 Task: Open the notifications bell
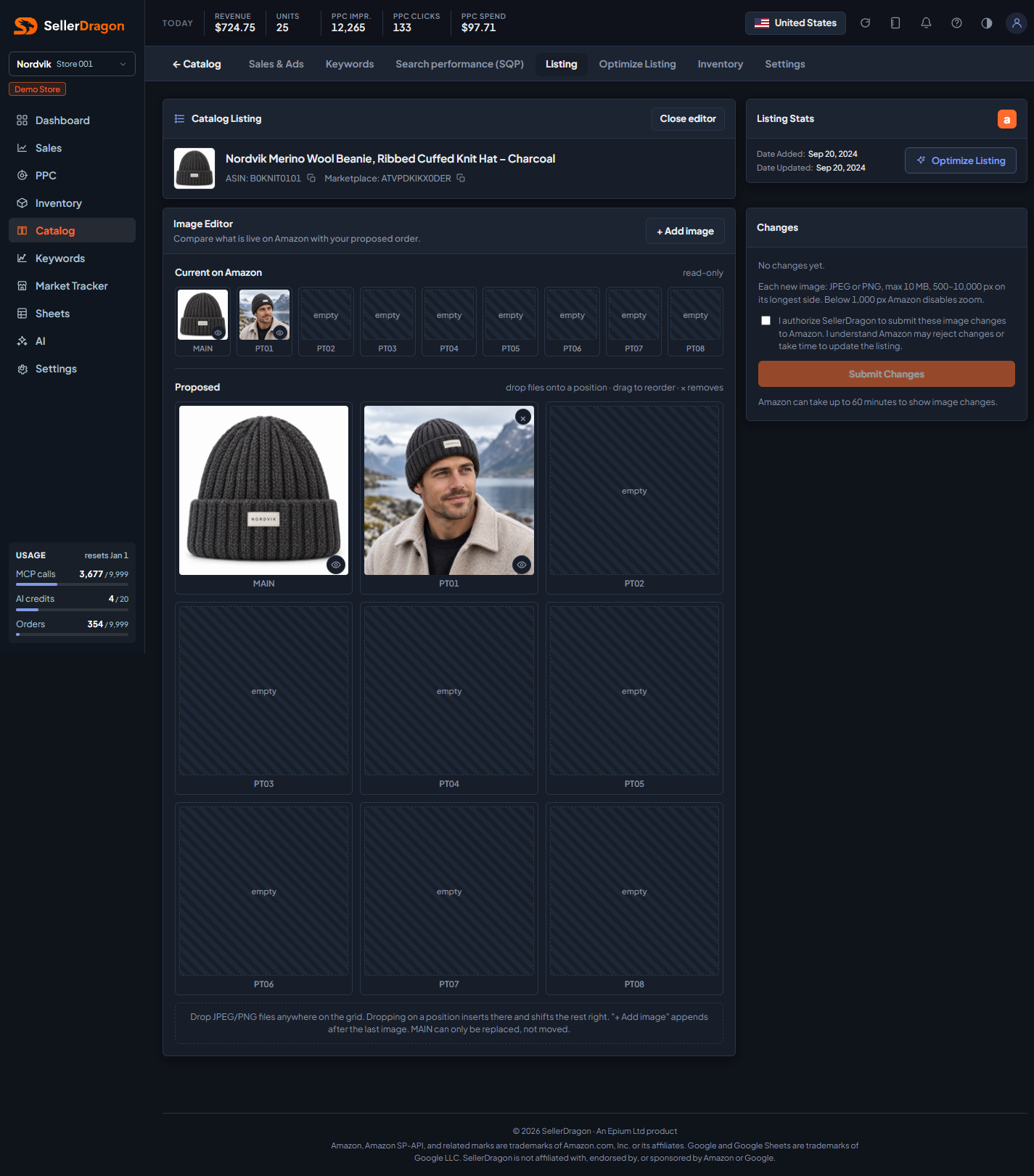(926, 23)
